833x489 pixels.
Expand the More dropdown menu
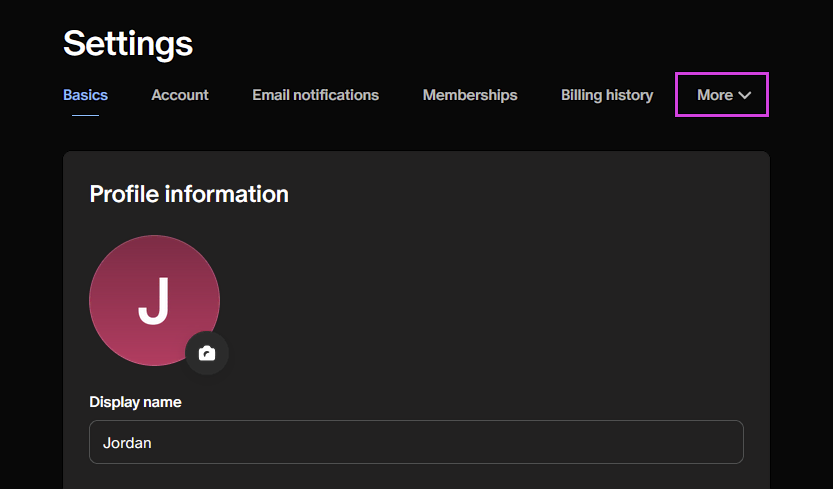pos(722,95)
